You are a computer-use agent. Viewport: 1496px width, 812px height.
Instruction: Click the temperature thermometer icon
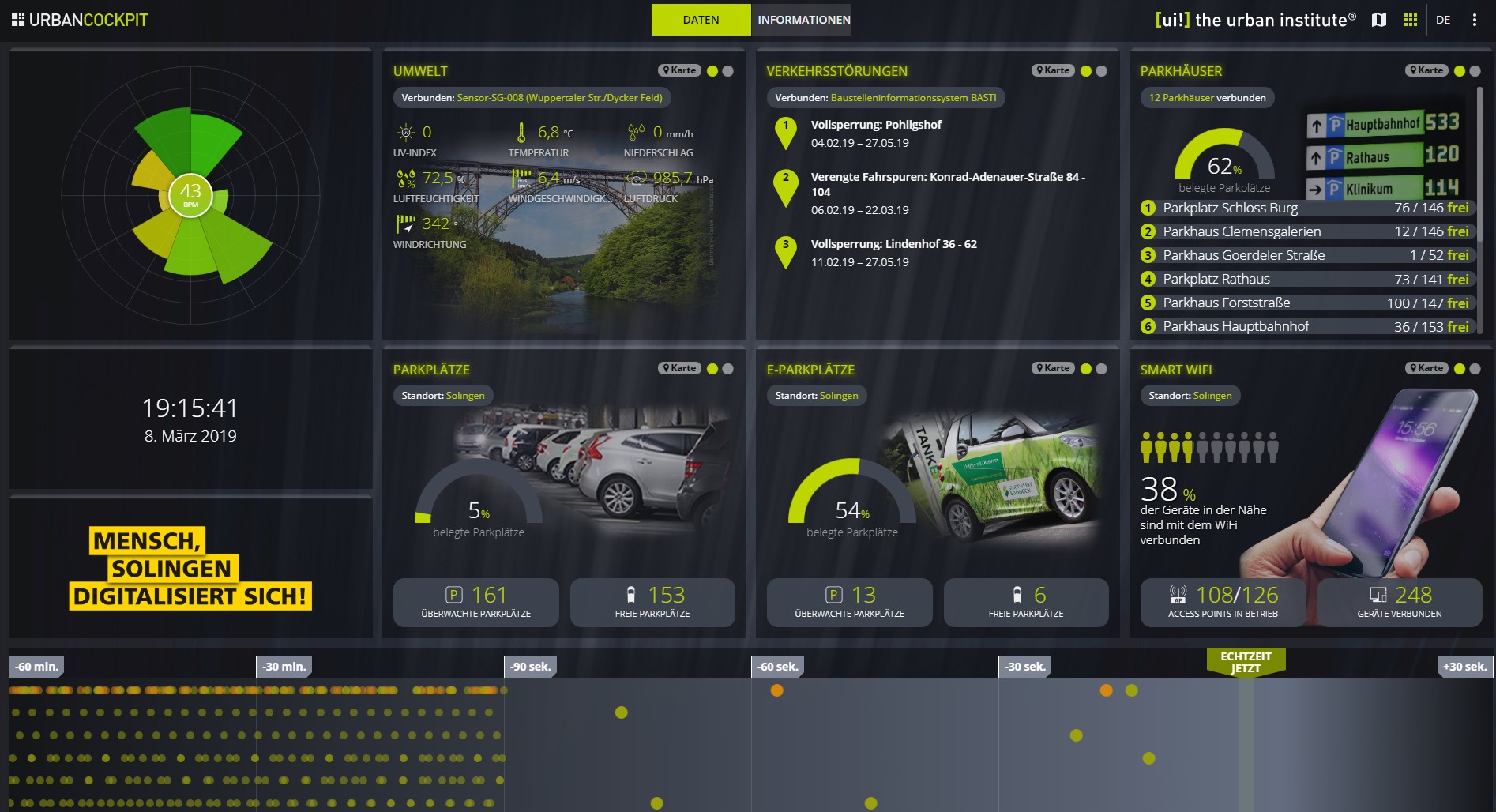[521, 133]
